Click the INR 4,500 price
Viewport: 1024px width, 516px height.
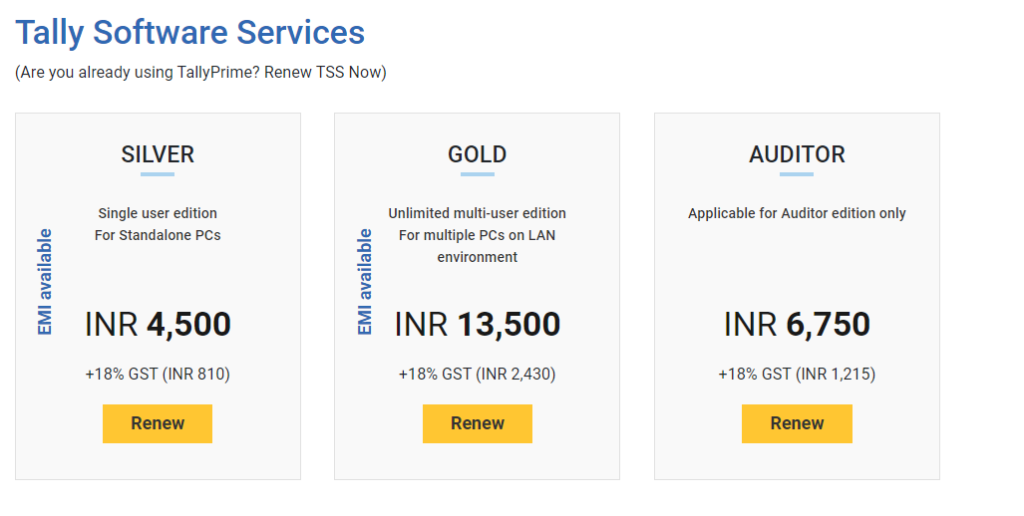click(158, 324)
